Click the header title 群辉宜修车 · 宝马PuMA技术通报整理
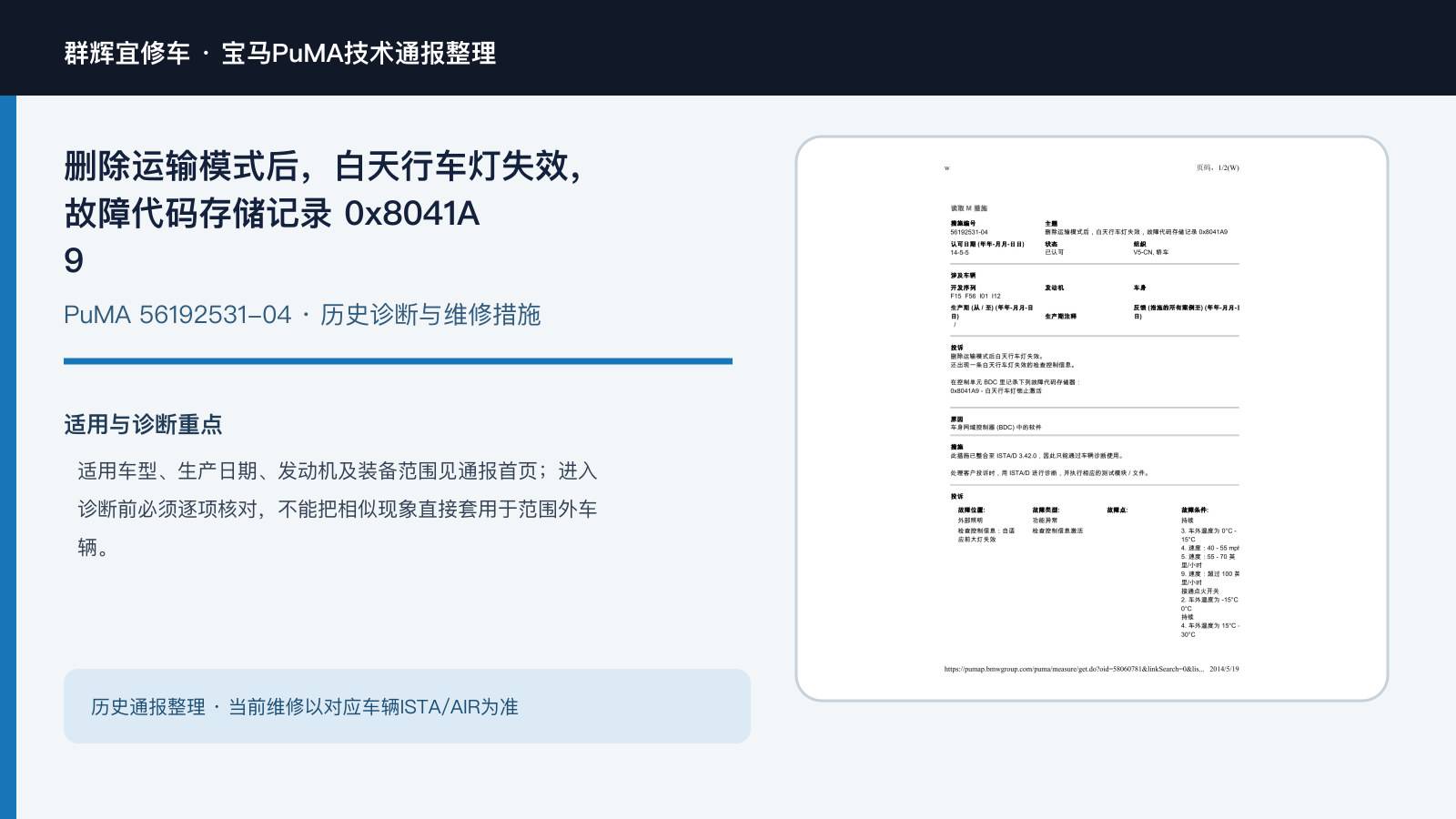This screenshot has height=819, width=1456. click(280, 53)
